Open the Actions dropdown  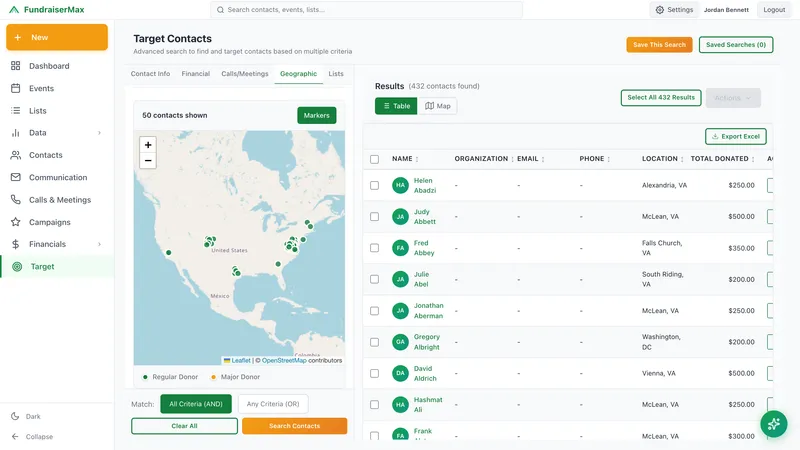click(733, 98)
